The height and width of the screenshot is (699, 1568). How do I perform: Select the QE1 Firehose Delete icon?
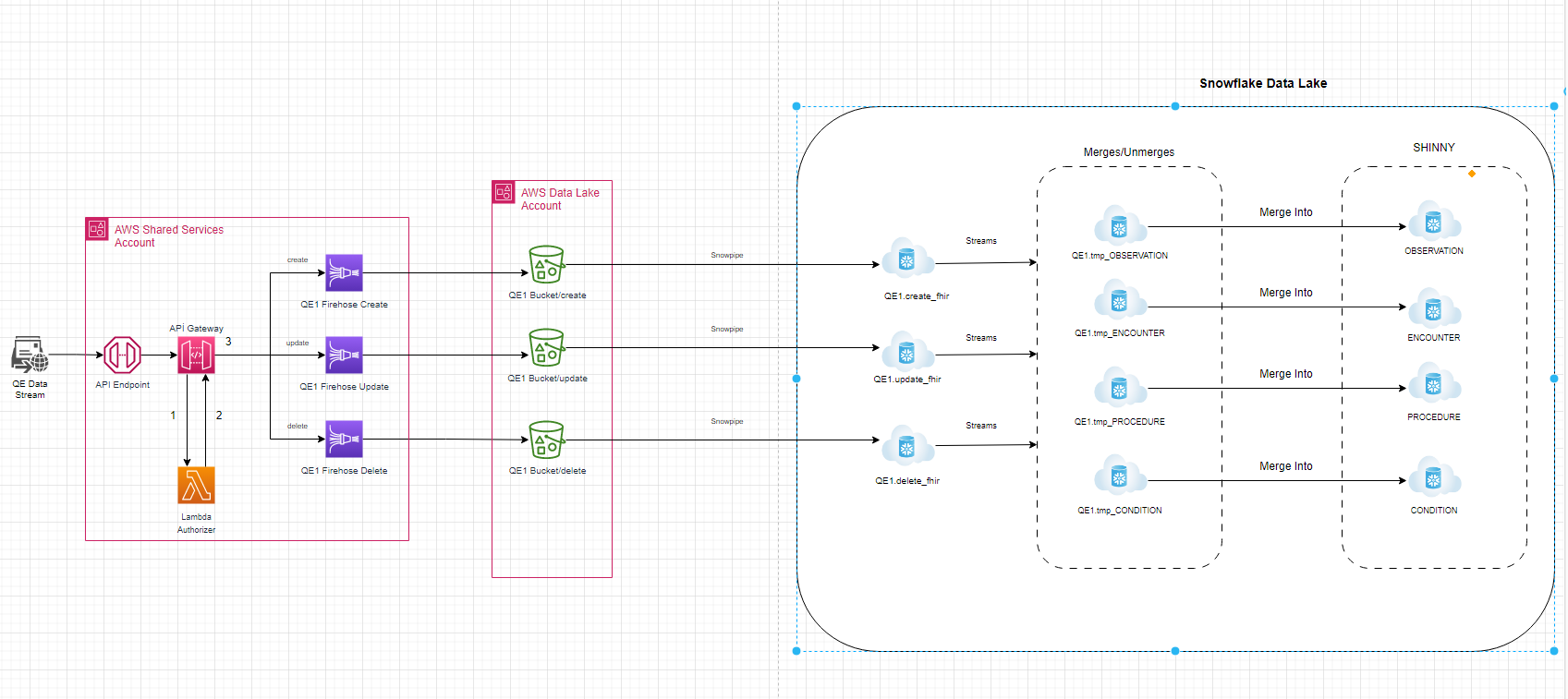pos(344,439)
